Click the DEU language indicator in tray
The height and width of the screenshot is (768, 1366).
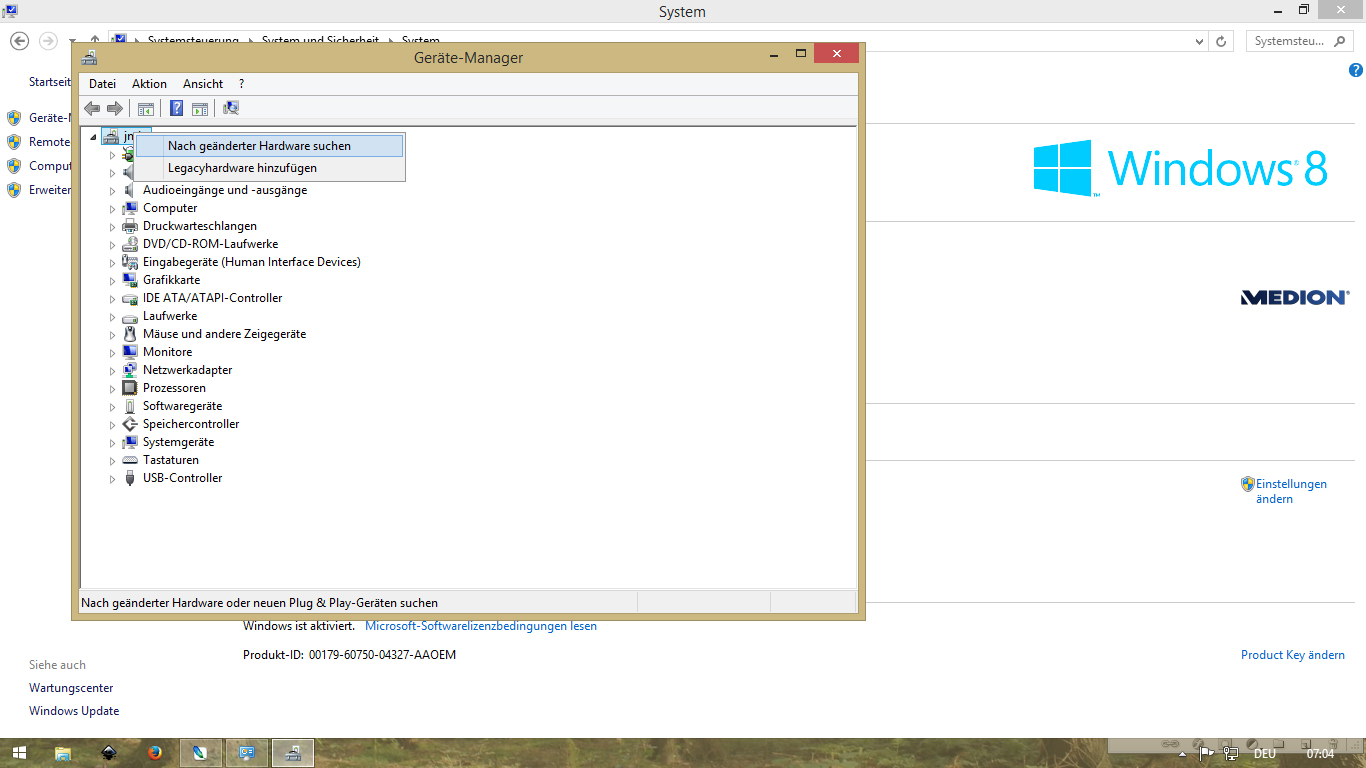(1264, 754)
